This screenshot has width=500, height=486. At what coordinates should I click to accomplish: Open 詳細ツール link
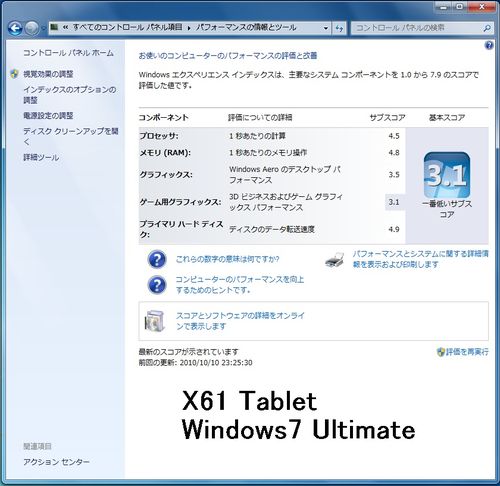click(41, 157)
